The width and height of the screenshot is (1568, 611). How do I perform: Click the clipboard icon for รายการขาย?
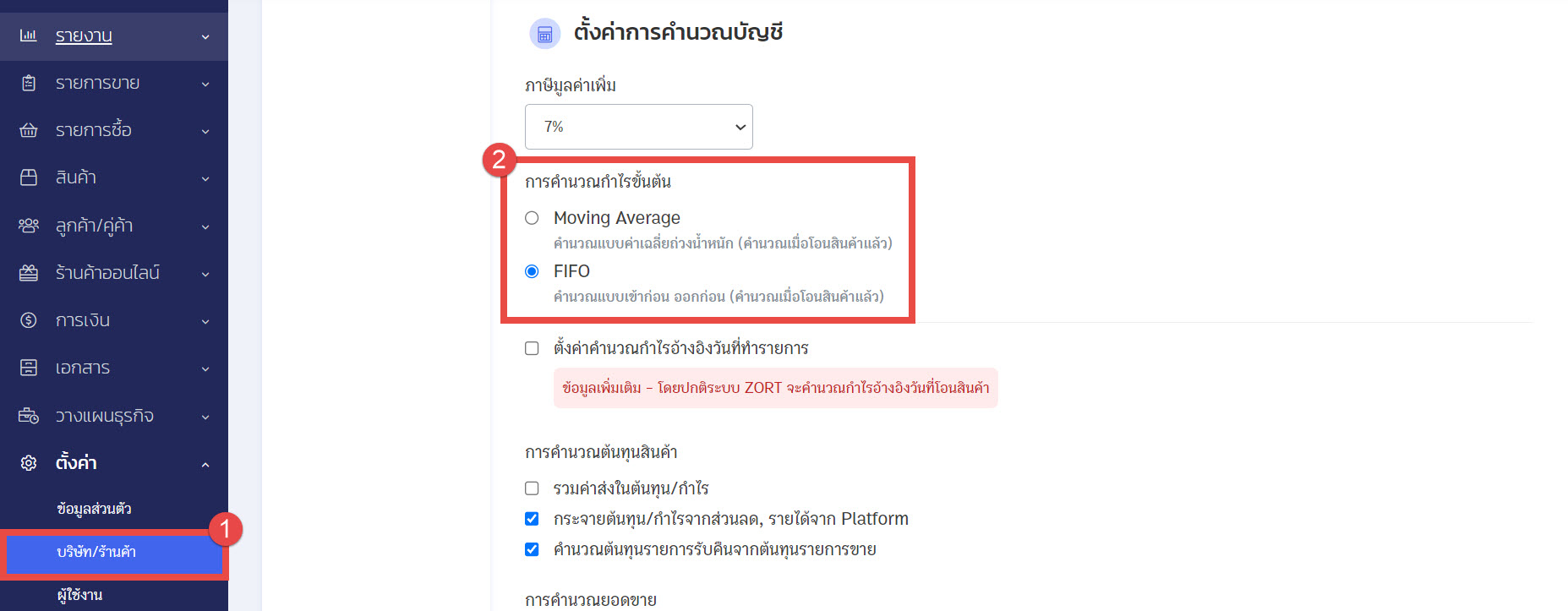pyautogui.click(x=29, y=83)
